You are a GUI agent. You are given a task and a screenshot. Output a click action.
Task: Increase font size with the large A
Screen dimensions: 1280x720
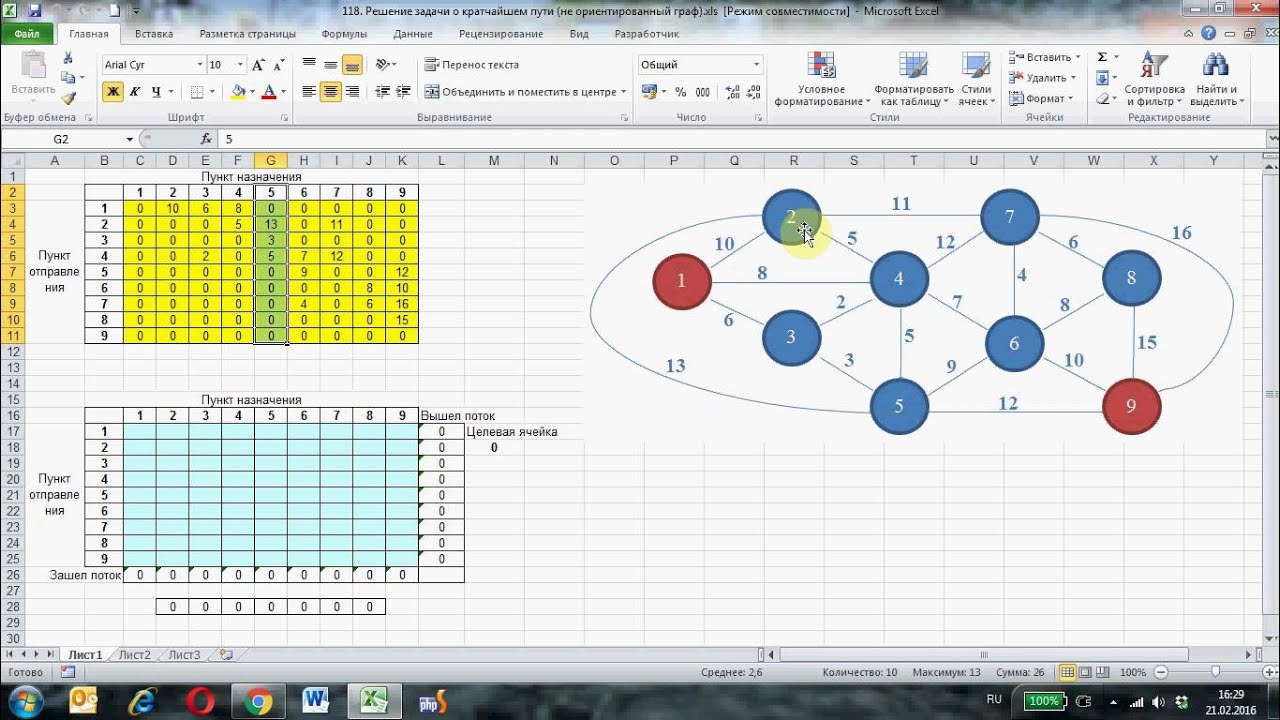(x=259, y=65)
